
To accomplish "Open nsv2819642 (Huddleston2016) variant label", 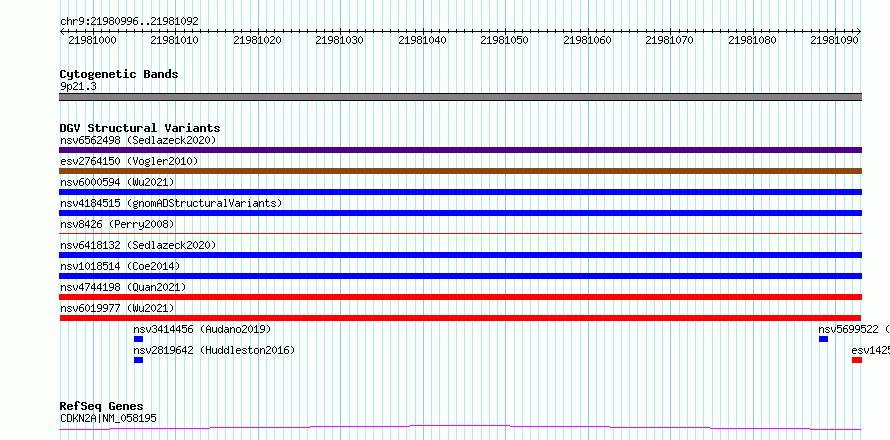I will pyautogui.click(x=214, y=350).
